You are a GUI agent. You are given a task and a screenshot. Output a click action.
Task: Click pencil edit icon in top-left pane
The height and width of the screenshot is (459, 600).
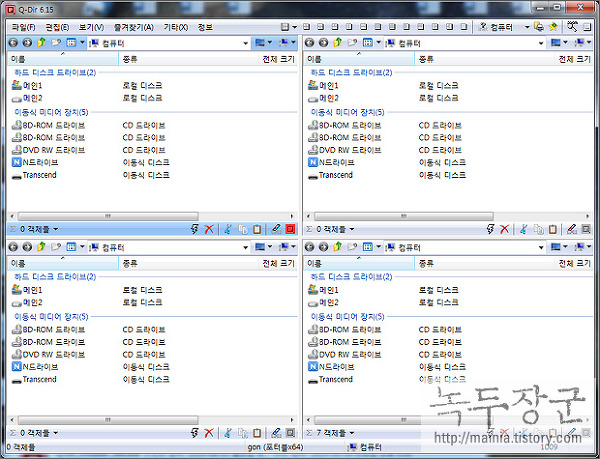pyautogui.click(x=276, y=229)
